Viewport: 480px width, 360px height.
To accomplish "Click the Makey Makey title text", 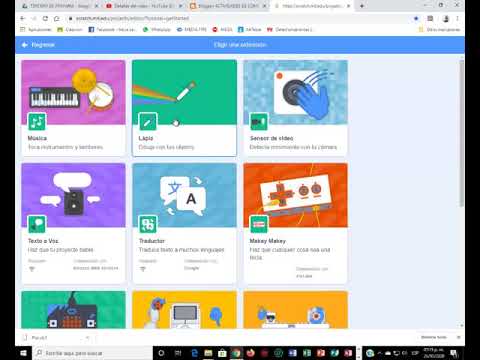I will 268,241.
